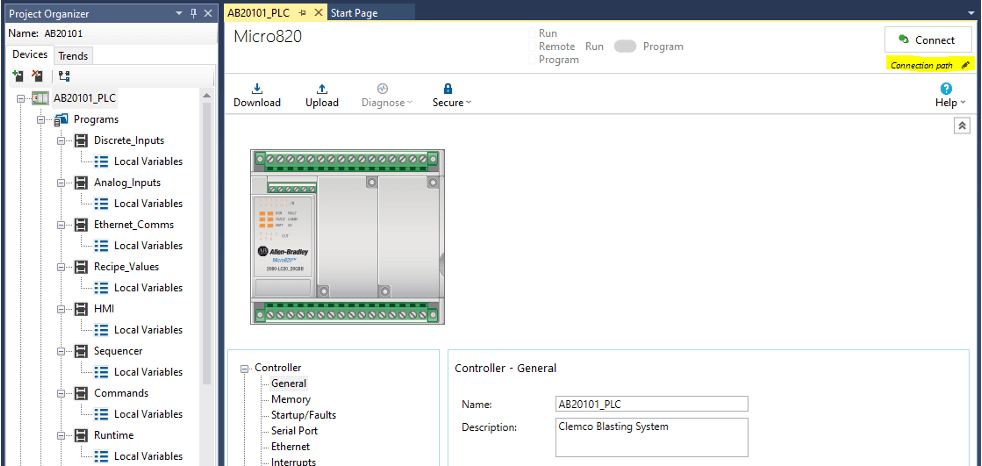Screen dimensions: 982x466
Task: Click the controller Name input field
Action: (651, 404)
